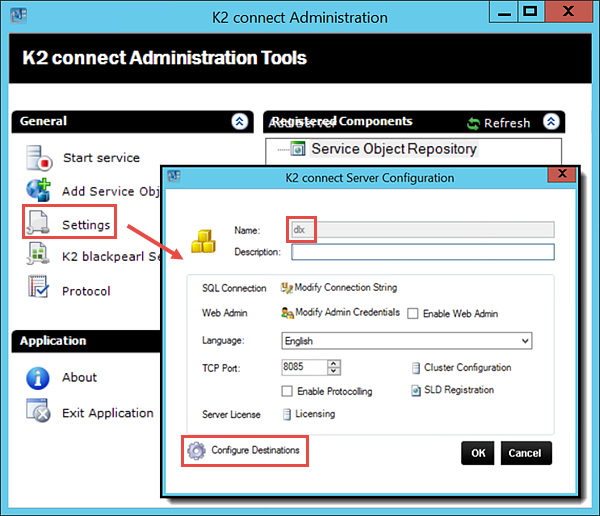Click the Settings document icon
The width and height of the screenshot is (600, 516).
pos(38,222)
